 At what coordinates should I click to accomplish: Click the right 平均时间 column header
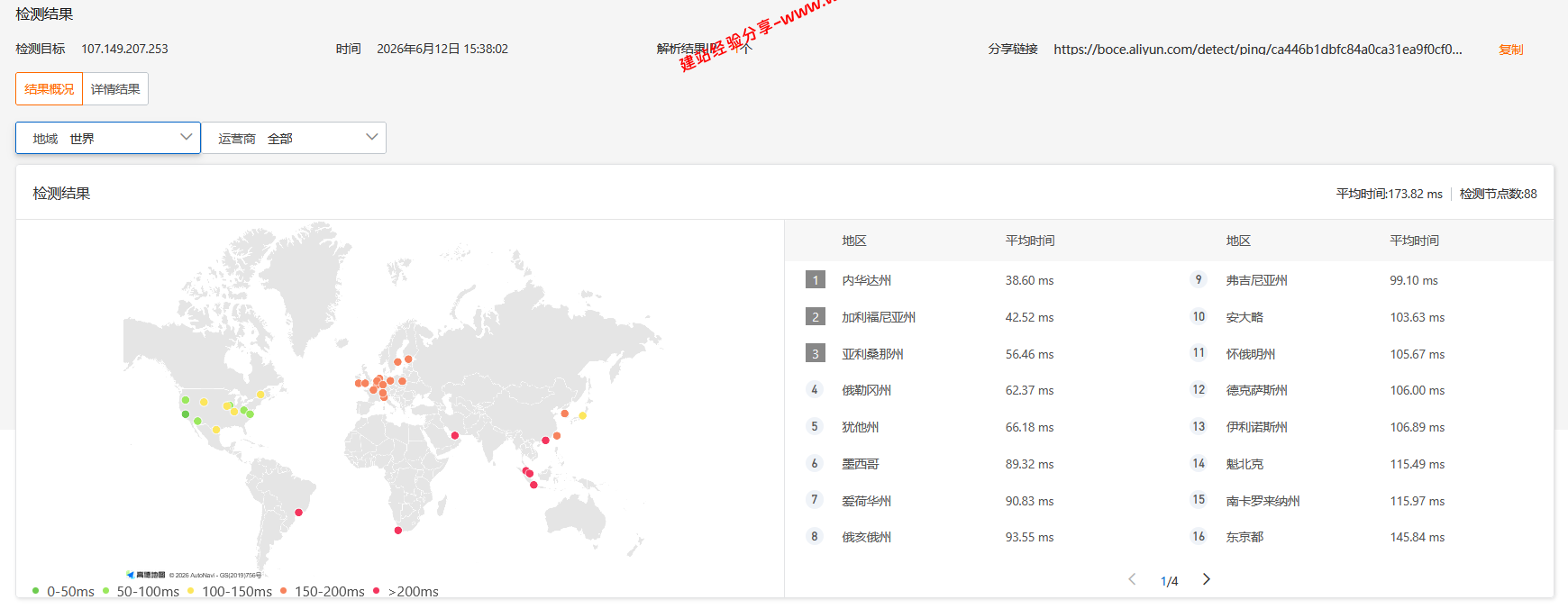pyautogui.click(x=1414, y=241)
